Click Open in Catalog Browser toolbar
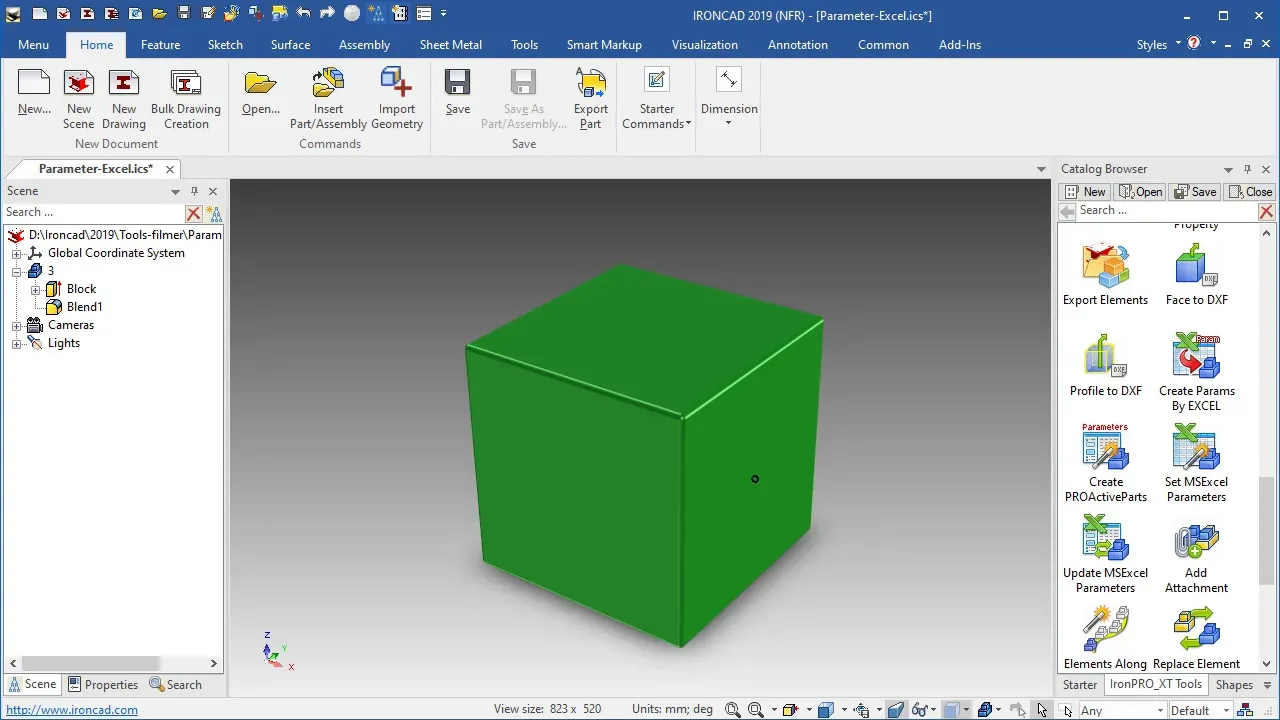This screenshot has width=1280, height=720. (1141, 192)
